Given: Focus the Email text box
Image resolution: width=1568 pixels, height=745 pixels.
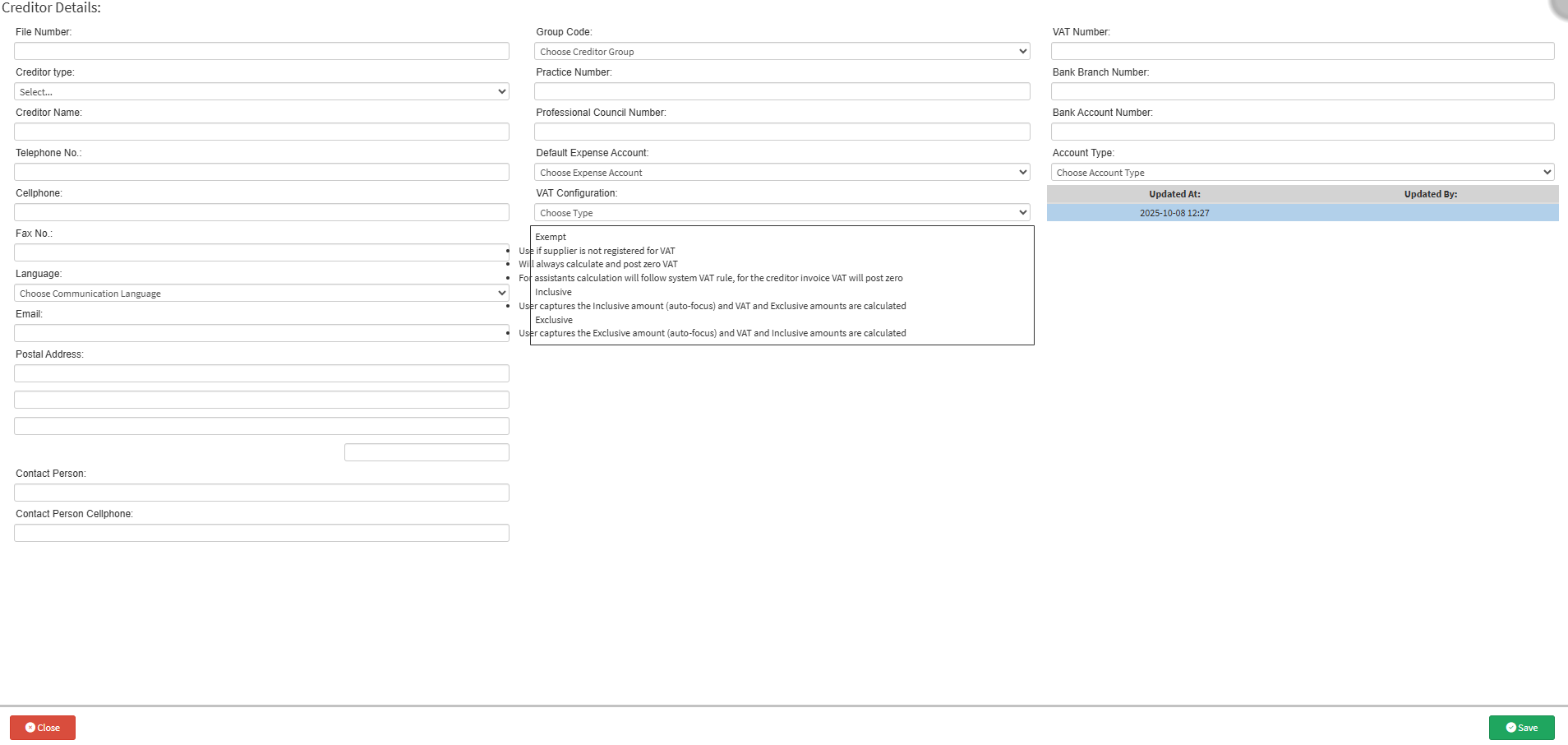Looking at the screenshot, I should (261, 333).
